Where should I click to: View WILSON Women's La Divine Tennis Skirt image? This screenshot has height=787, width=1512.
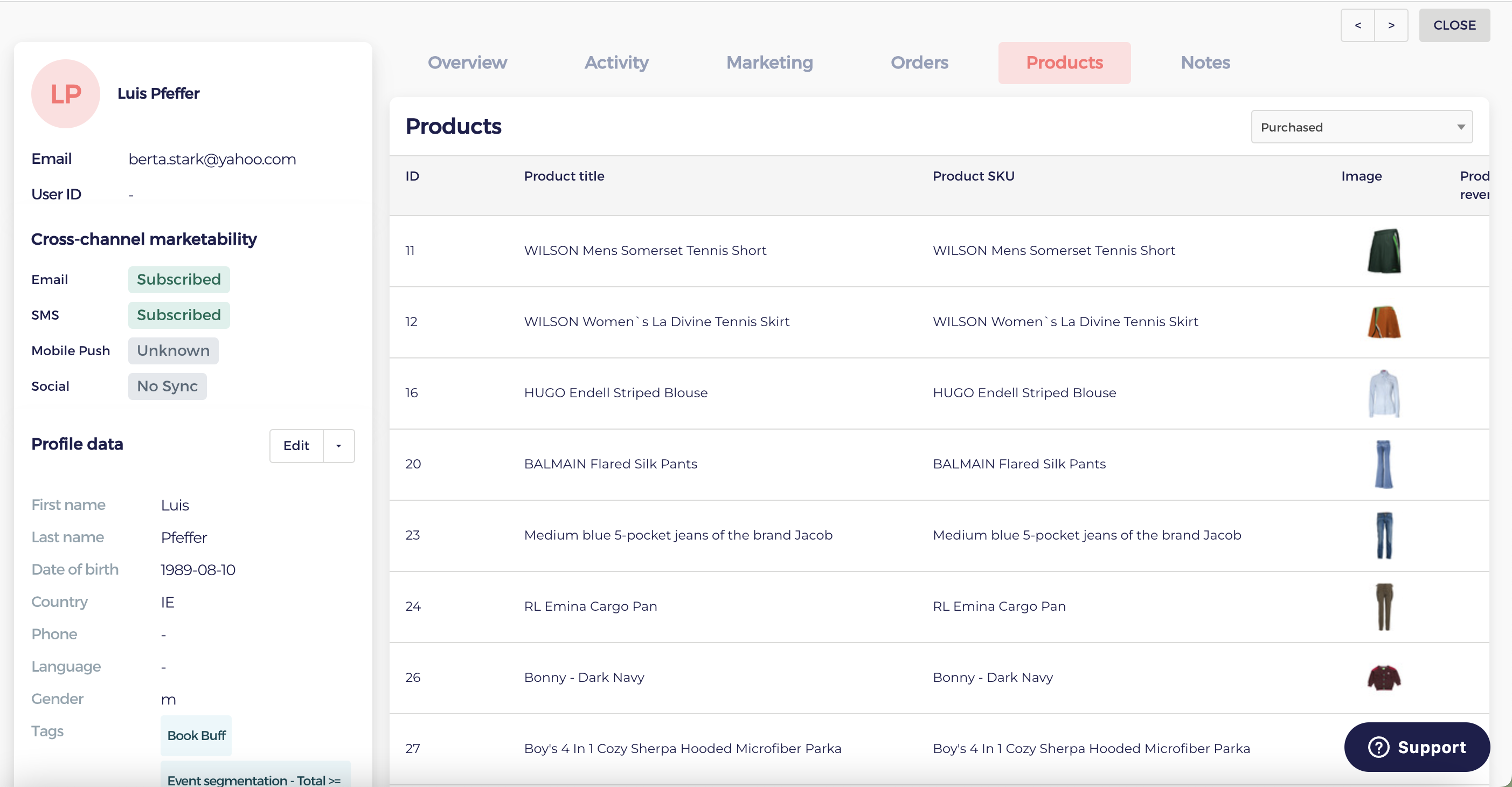point(1384,322)
